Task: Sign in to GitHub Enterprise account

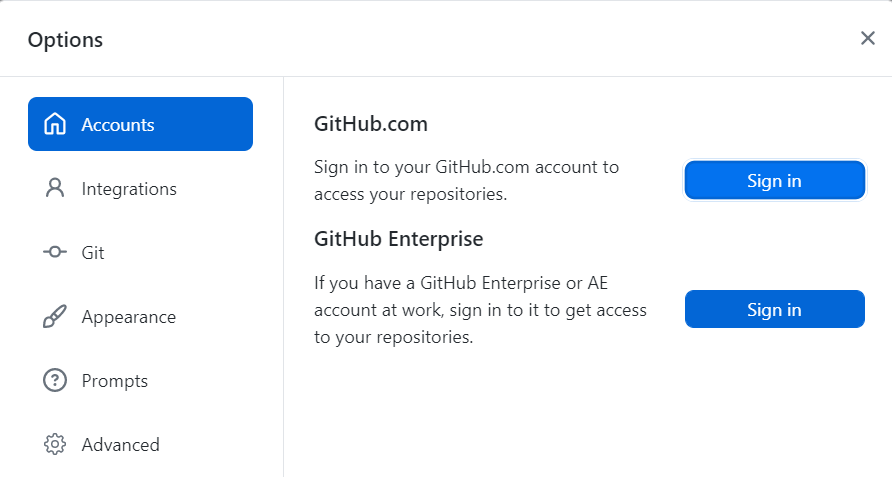Action: [774, 309]
